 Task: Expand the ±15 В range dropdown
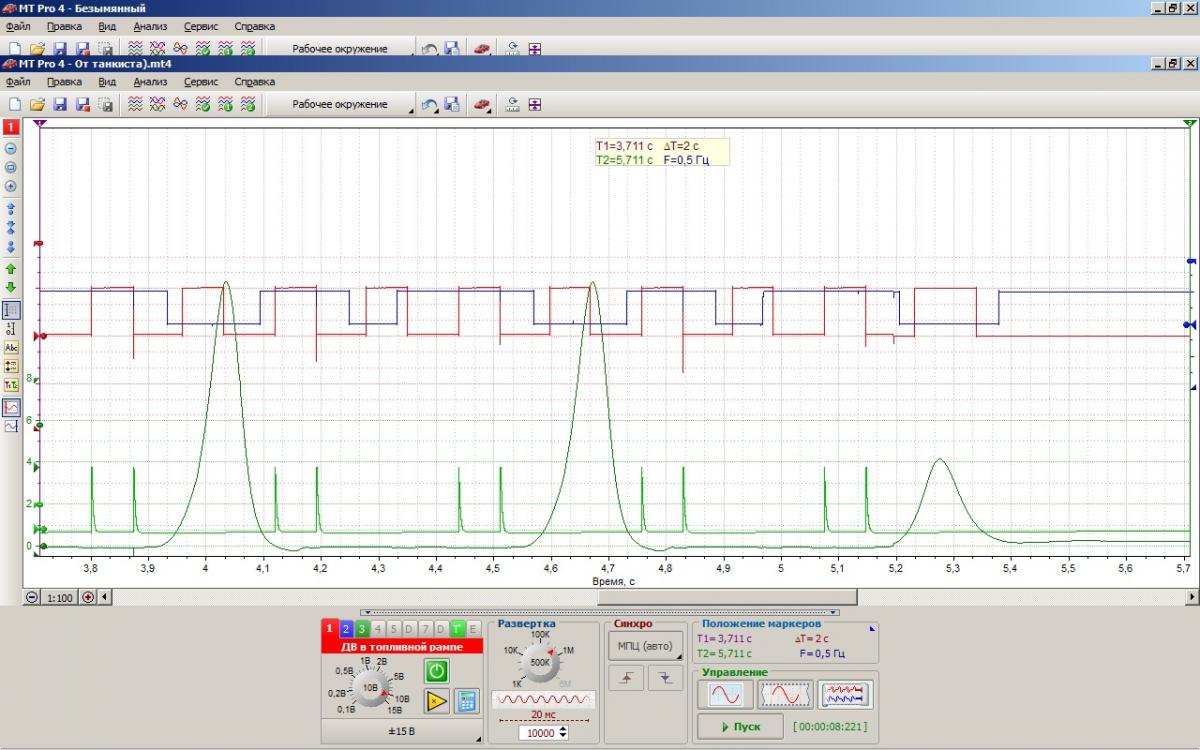400,732
